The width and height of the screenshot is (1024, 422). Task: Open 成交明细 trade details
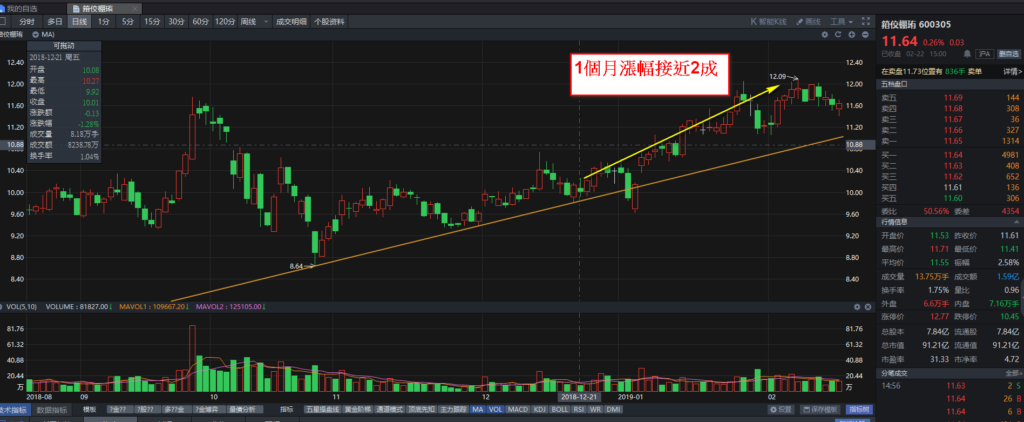point(291,22)
